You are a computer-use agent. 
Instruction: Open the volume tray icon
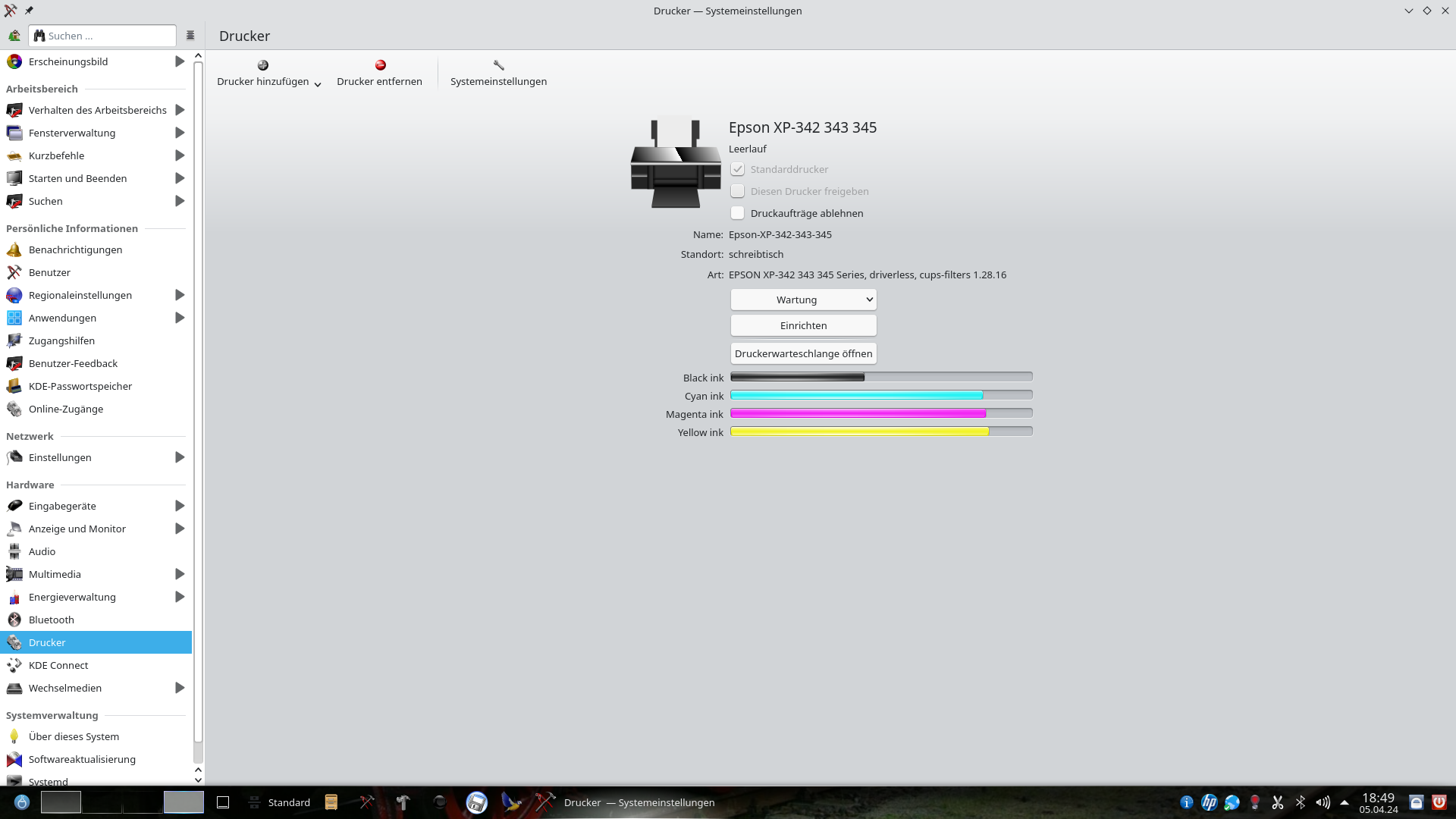coord(1323,802)
